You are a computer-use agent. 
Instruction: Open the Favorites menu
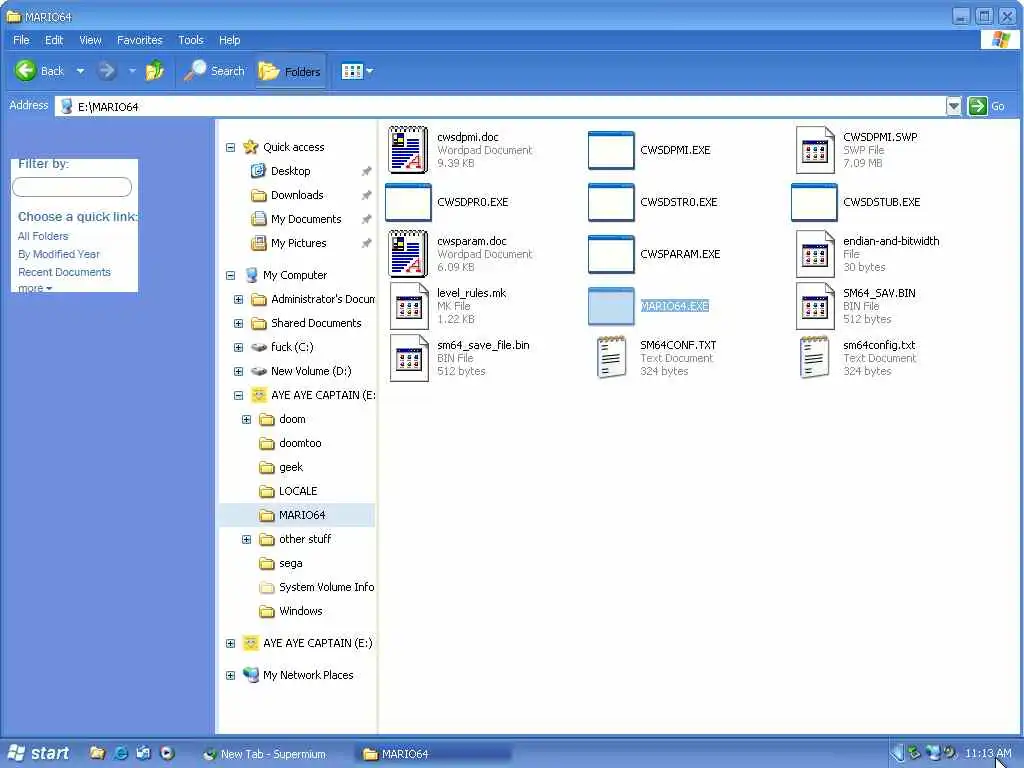(140, 40)
